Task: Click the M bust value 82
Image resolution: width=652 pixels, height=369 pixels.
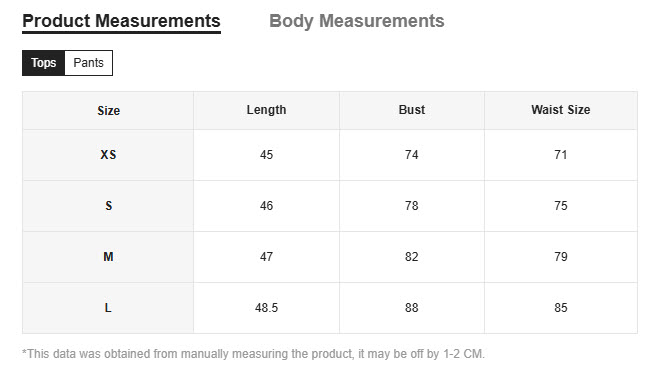Action: (412, 257)
